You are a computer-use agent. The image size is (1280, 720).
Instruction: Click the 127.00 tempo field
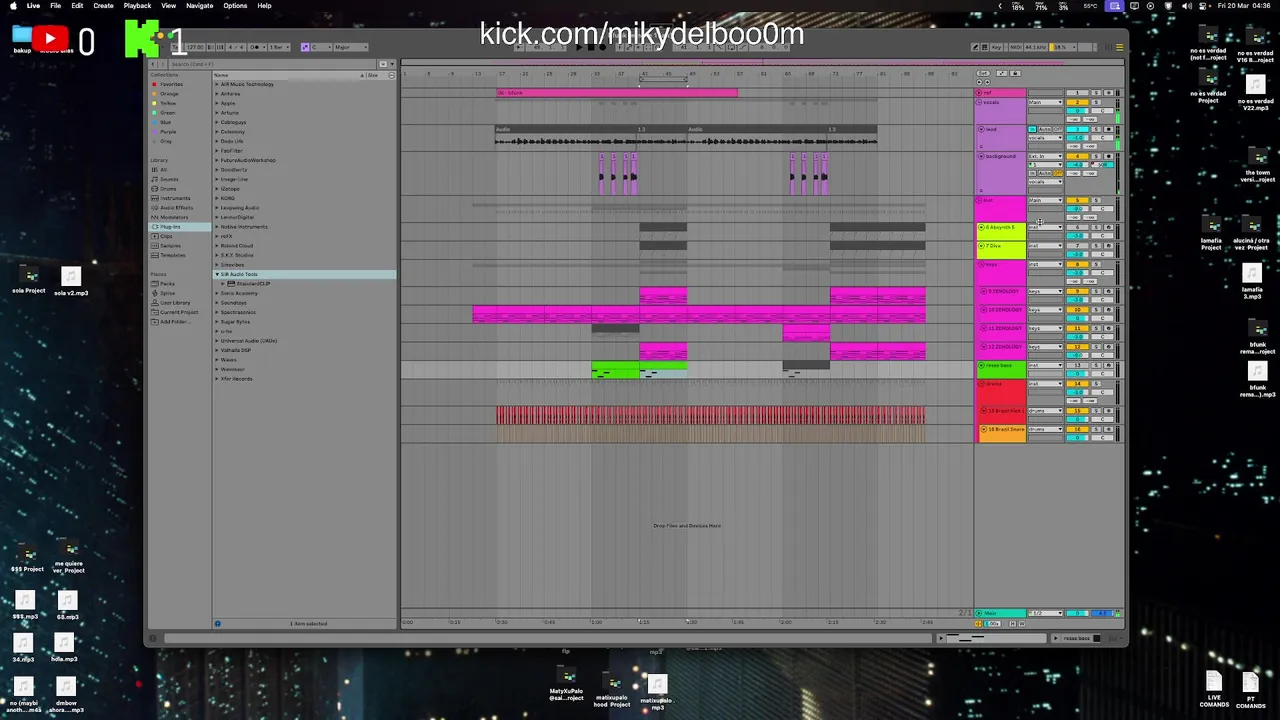[195, 47]
